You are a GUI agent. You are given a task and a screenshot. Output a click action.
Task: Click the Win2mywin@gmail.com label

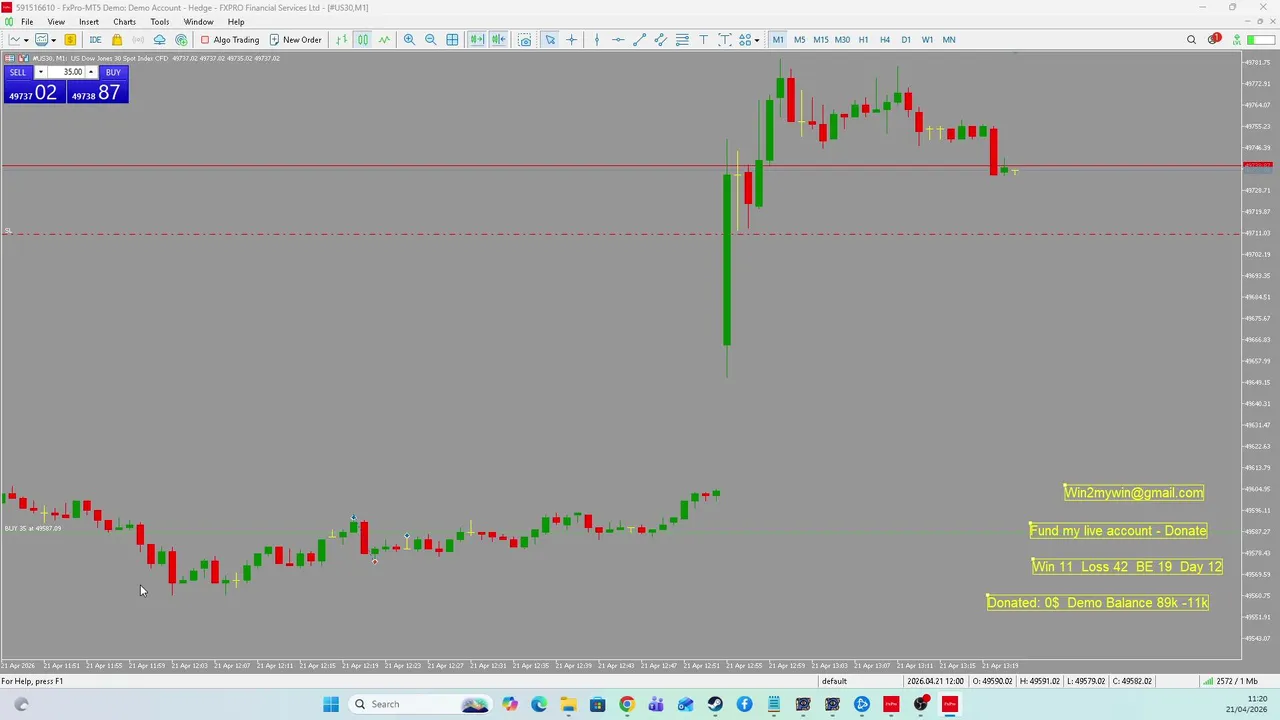point(1134,492)
